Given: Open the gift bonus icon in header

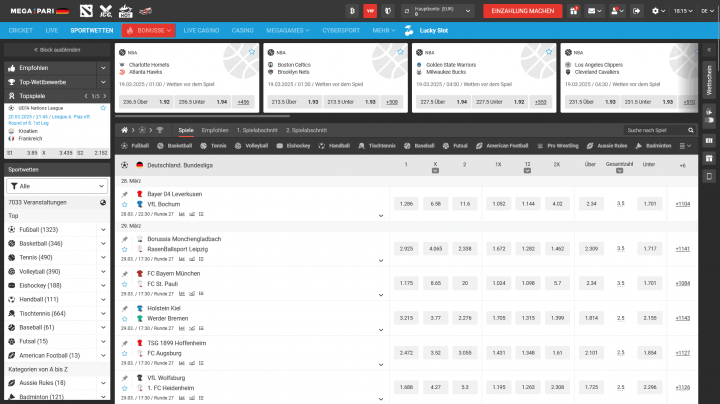Looking at the screenshot, I should (574, 11).
